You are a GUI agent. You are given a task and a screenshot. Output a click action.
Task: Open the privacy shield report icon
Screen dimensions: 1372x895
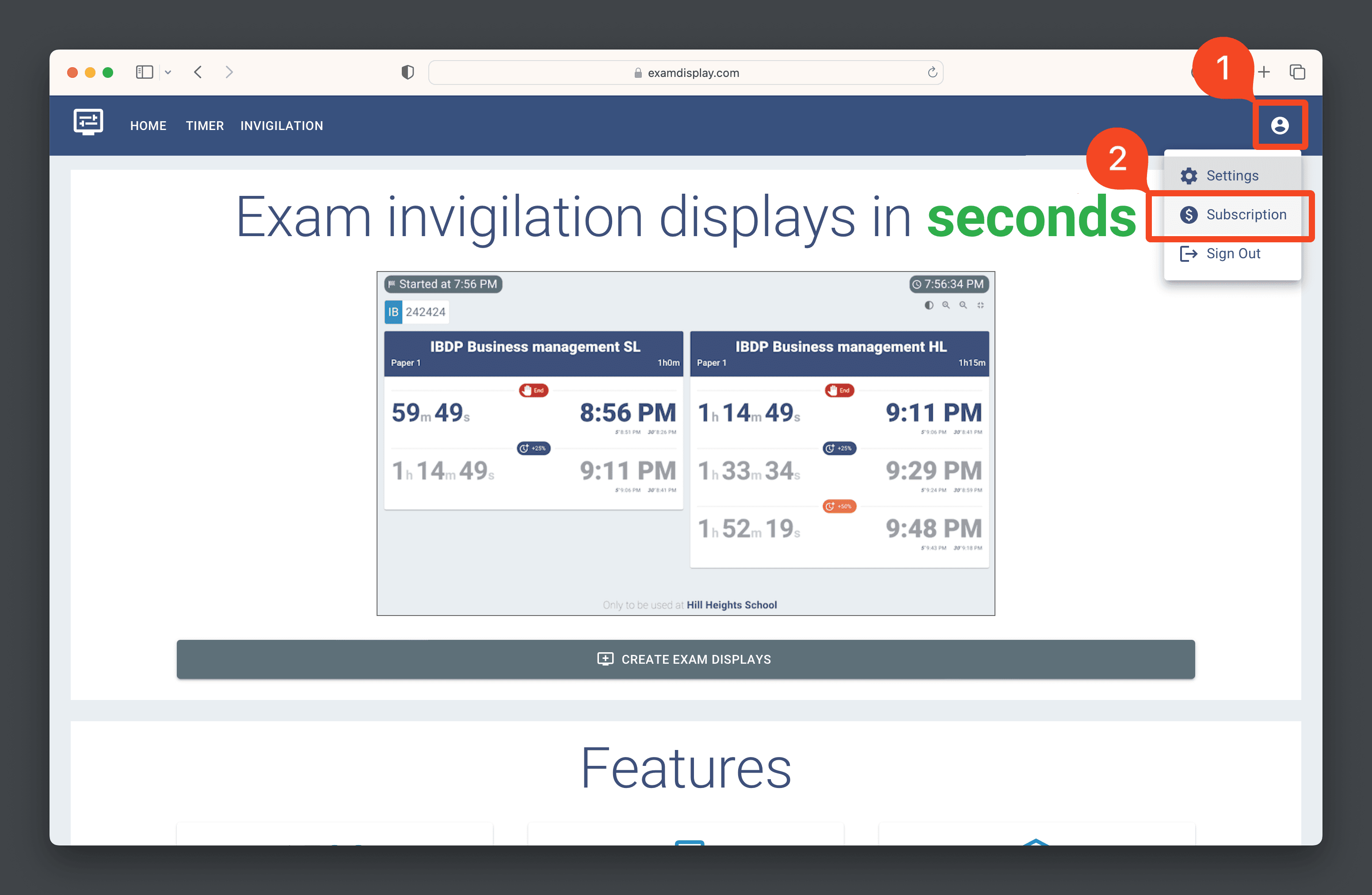click(408, 72)
